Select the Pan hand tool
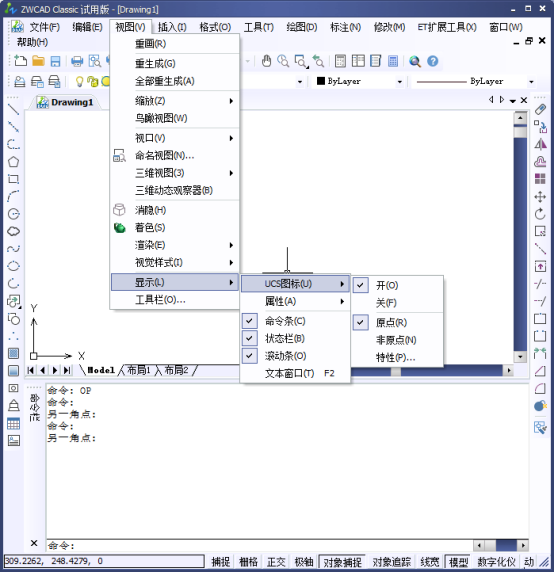Image resolution: width=554 pixels, height=572 pixels. pos(266,61)
